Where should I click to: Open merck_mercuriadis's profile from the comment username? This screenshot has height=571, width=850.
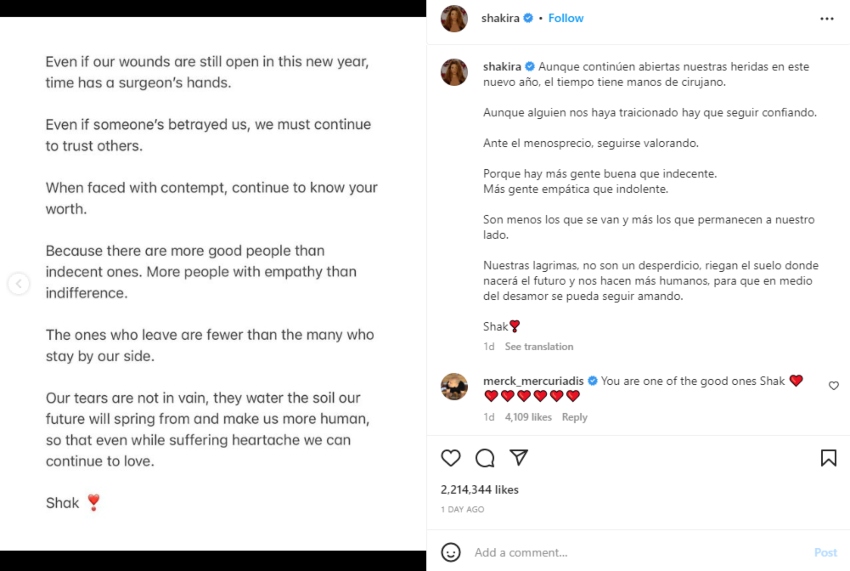pos(533,381)
